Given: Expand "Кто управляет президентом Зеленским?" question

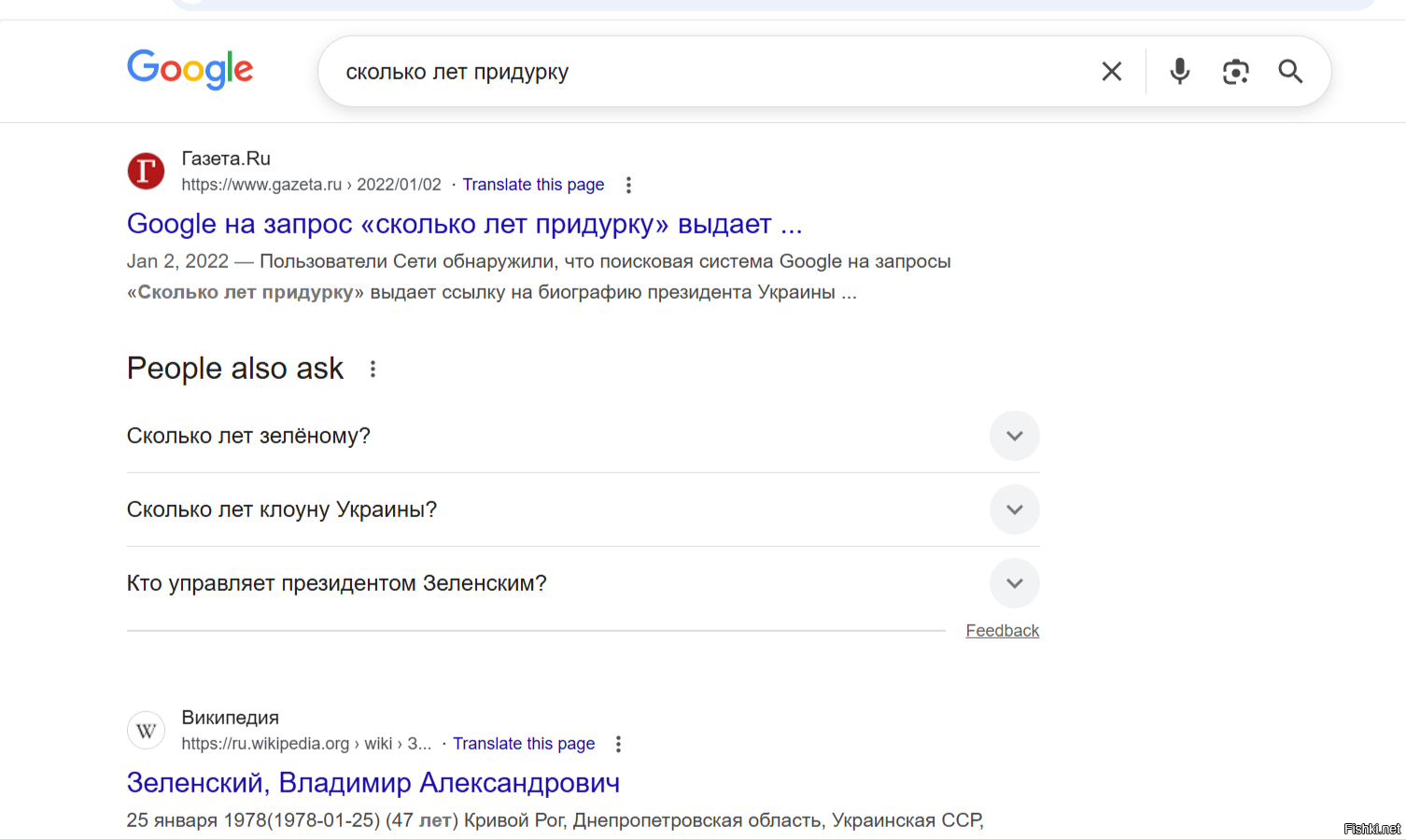Looking at the screenshot, I should coord(1014,583).
